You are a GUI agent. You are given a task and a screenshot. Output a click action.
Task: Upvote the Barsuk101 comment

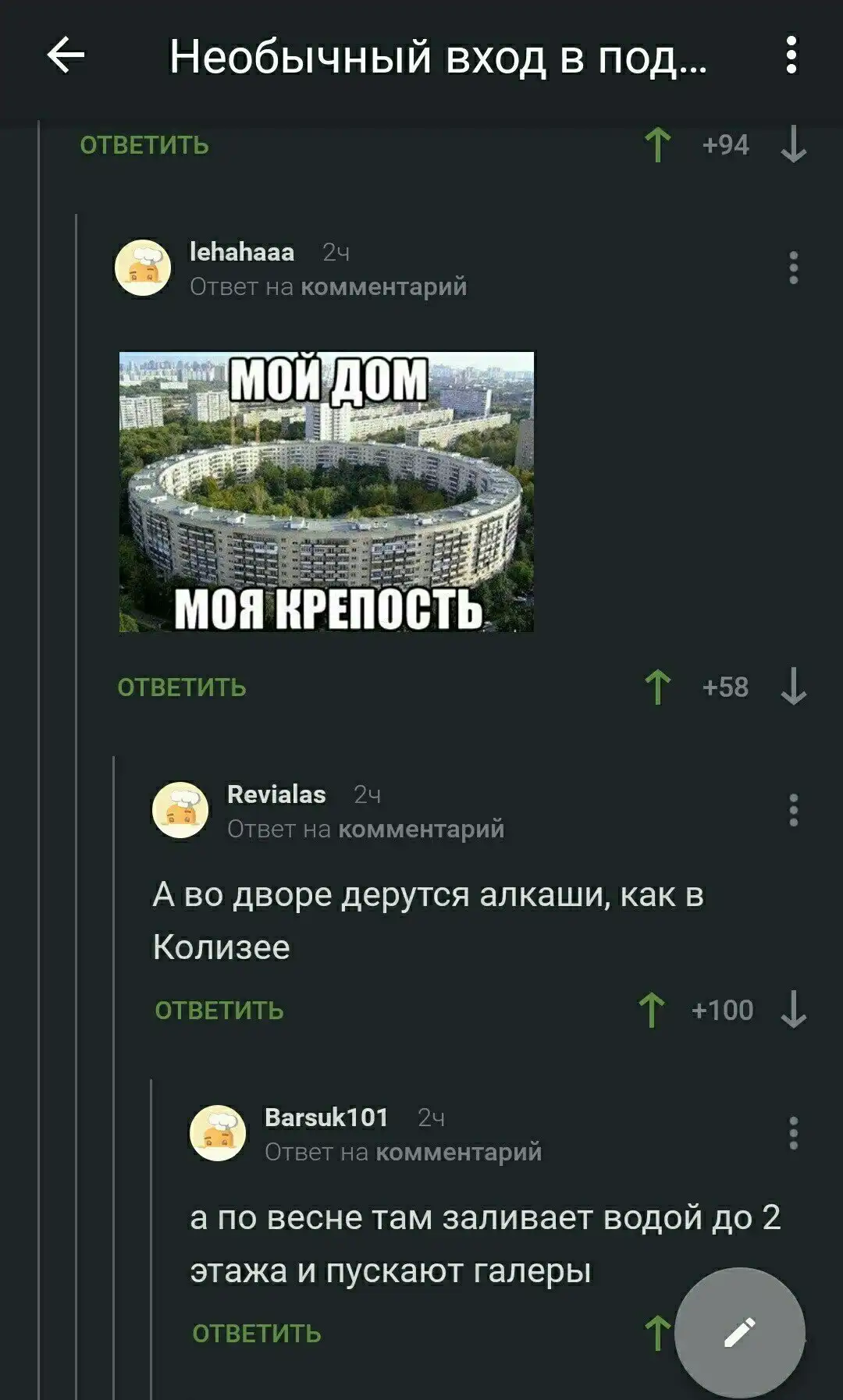click(x=657, y=1333)
